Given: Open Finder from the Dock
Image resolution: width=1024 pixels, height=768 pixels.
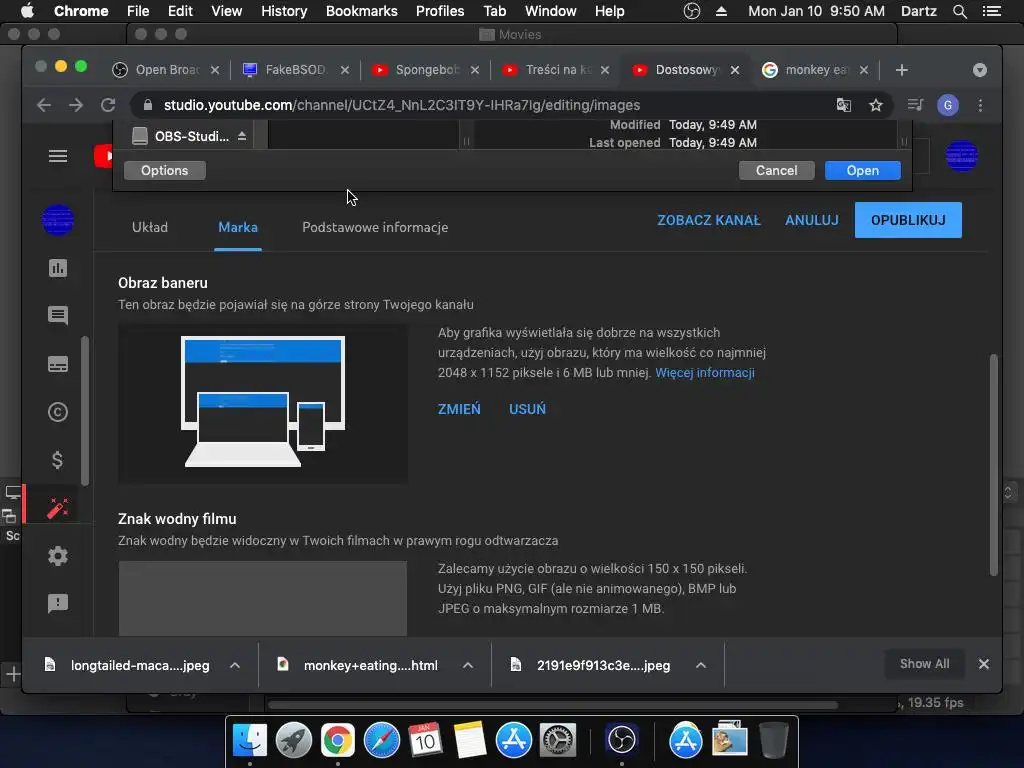Looking at the screenshot, I should coord(250,740).
